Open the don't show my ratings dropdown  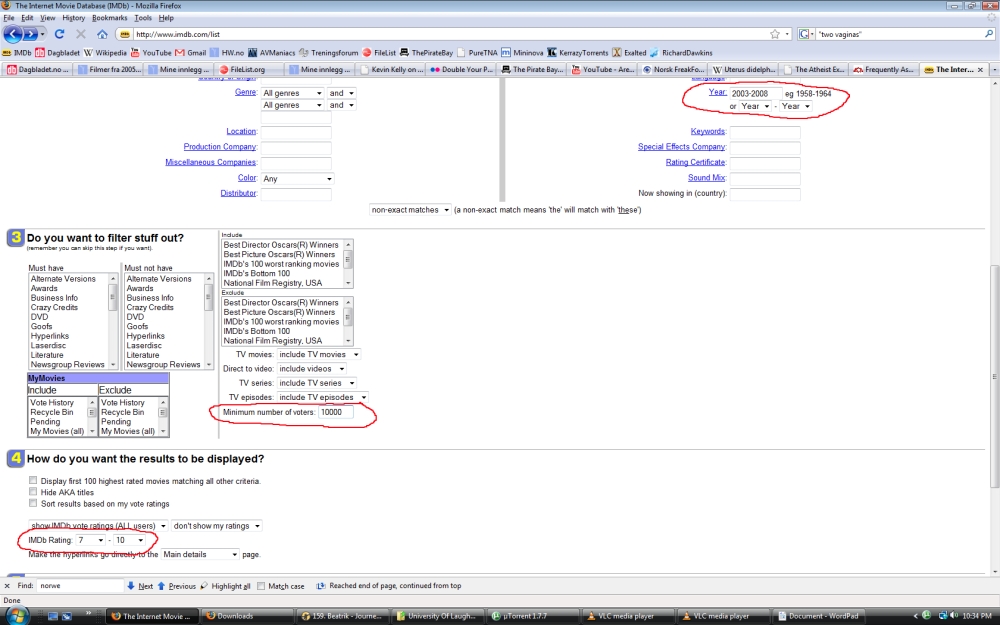tap(217, 526)
